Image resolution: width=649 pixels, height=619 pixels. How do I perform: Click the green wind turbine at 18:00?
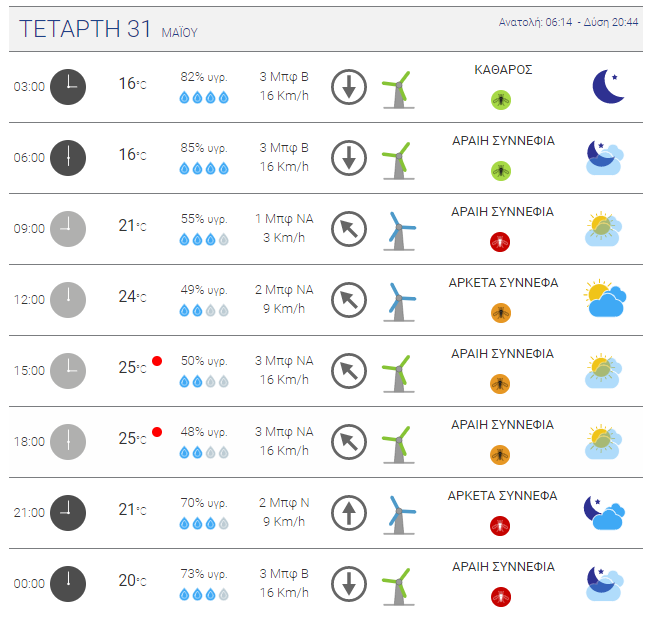pyautogui.click(x=398, y=444)
